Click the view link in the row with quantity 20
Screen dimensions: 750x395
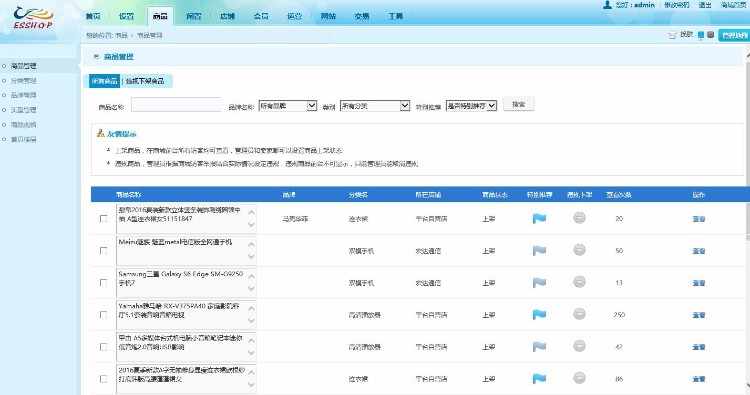point(699,219)
